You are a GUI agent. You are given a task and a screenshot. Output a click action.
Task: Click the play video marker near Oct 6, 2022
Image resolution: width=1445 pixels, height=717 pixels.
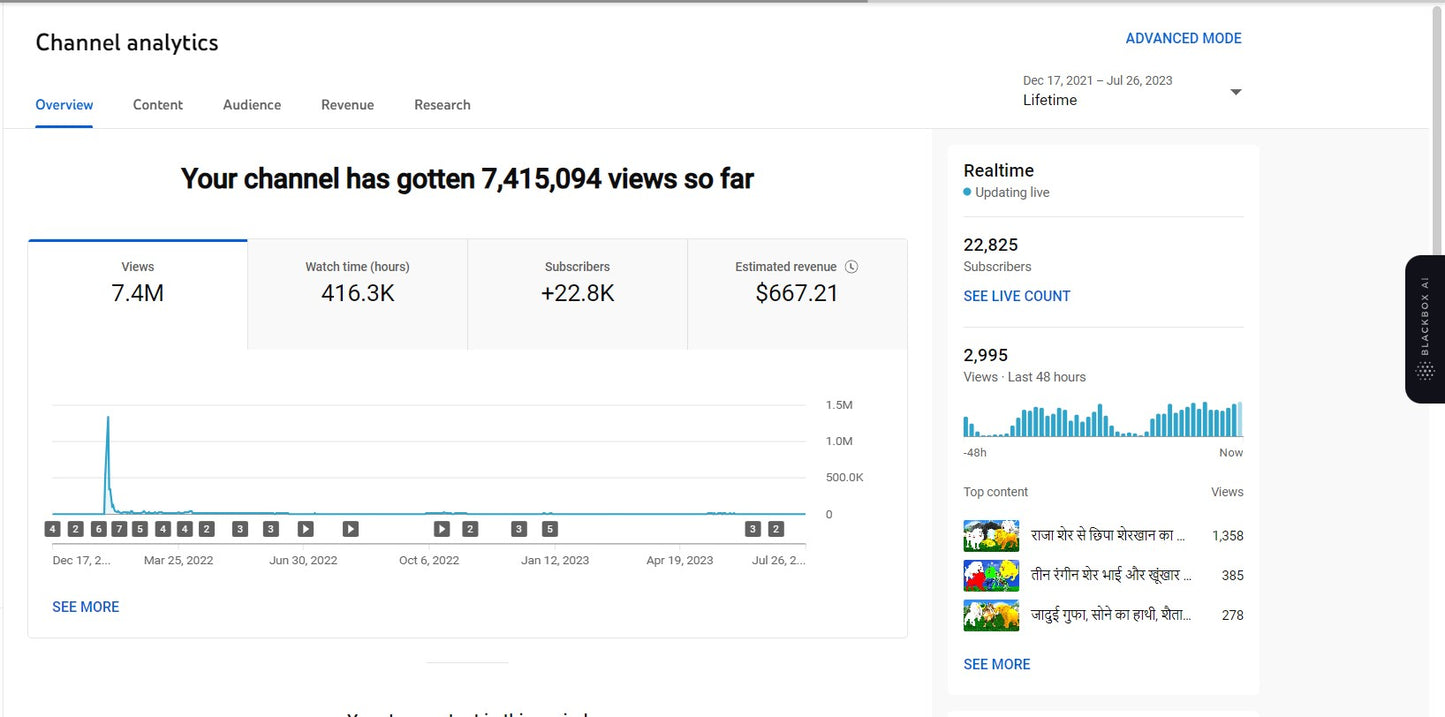coord(441,528)
